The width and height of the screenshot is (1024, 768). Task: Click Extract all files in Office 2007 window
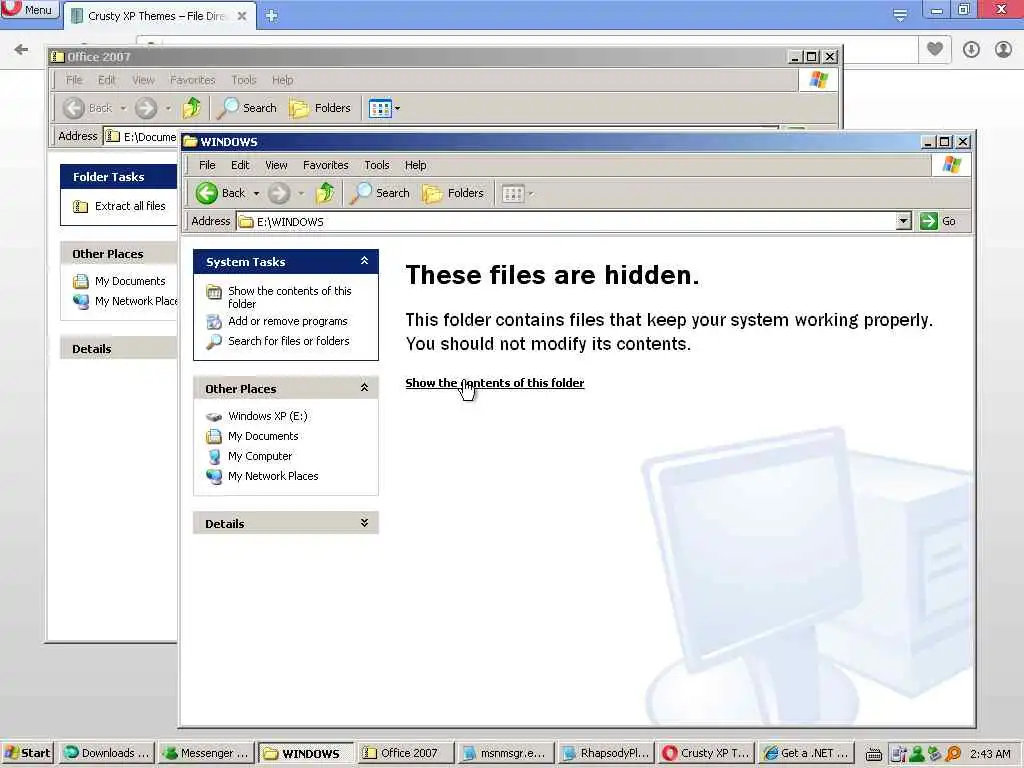[130, 206]
